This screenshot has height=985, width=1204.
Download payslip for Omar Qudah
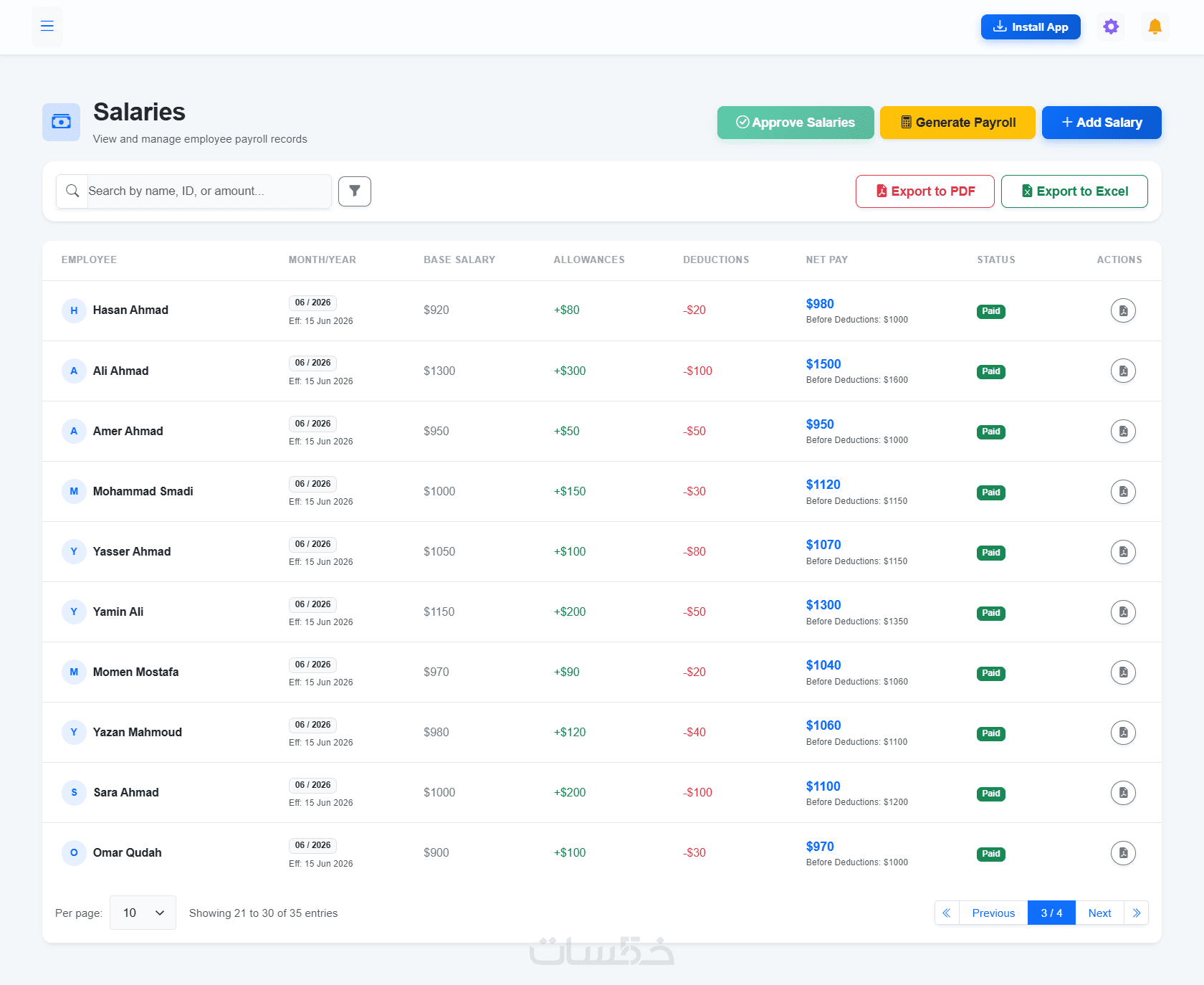[x=1123, y=853]
